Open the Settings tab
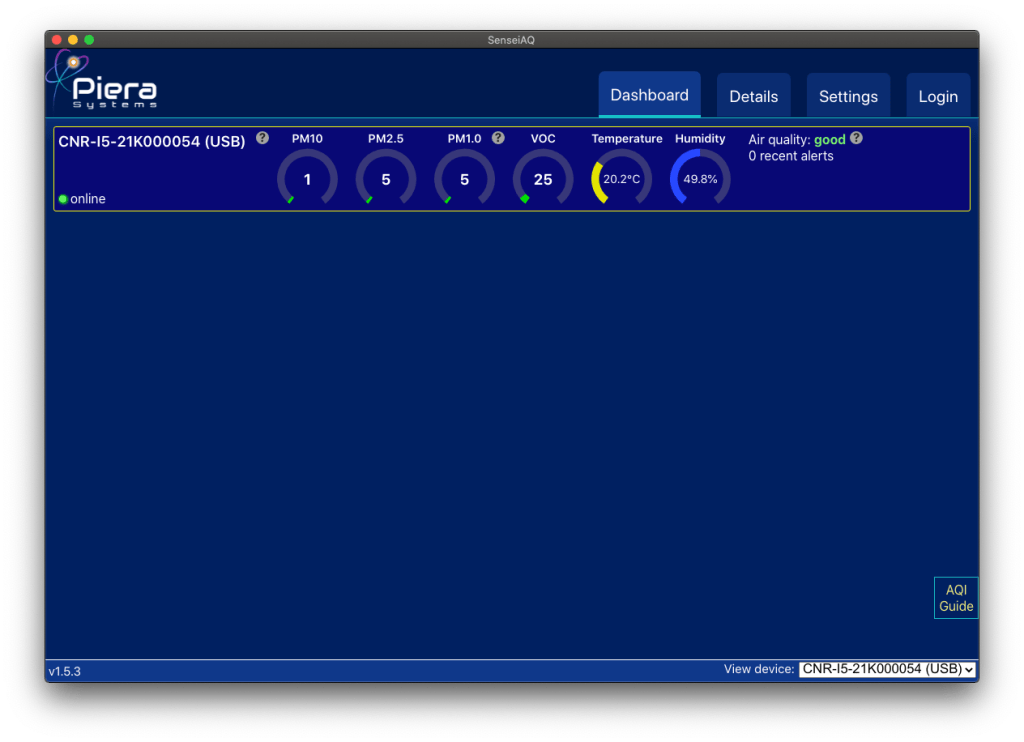 point(848,96)
